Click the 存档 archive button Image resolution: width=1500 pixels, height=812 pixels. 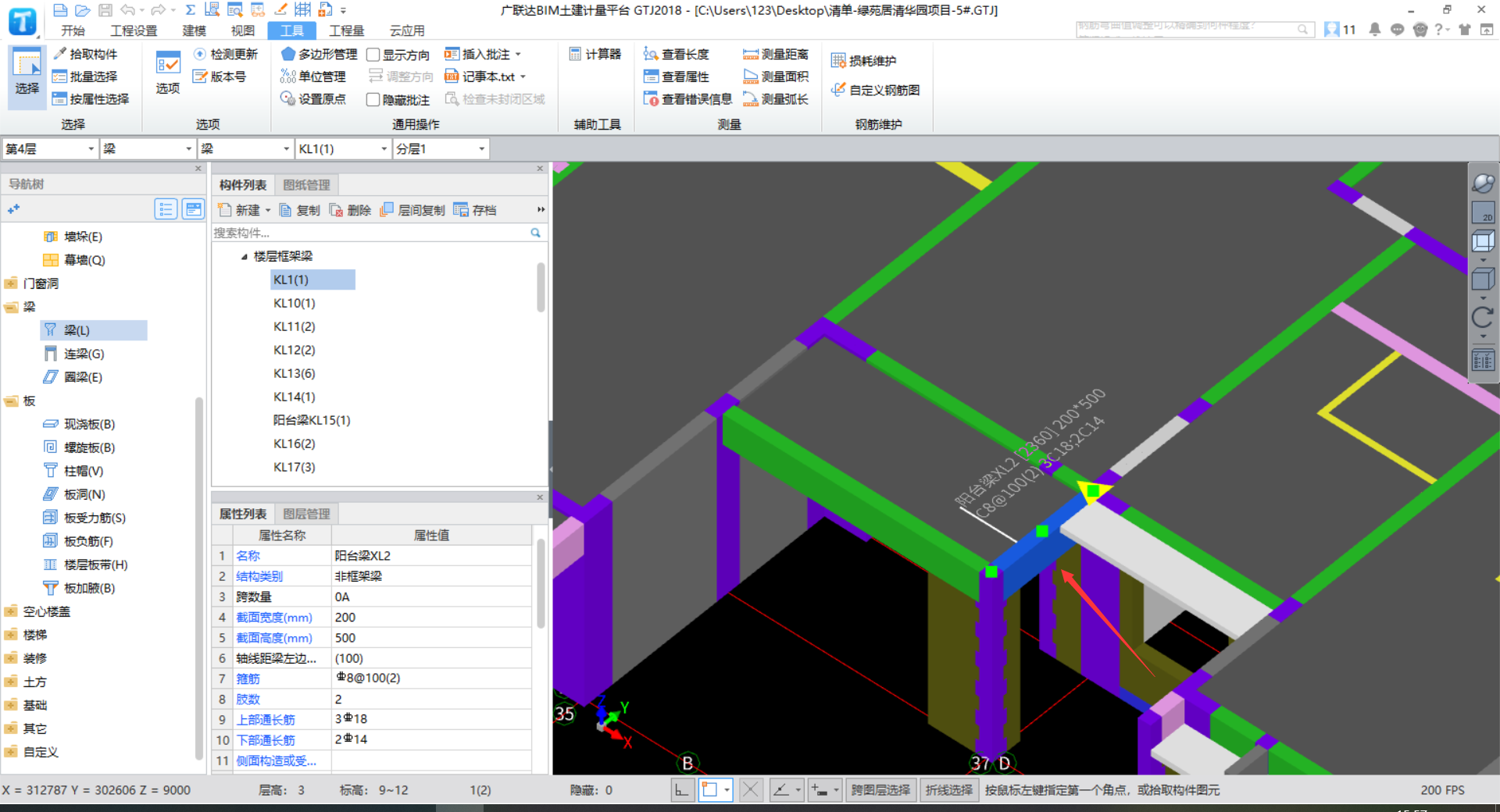click(x=475, y=210)
